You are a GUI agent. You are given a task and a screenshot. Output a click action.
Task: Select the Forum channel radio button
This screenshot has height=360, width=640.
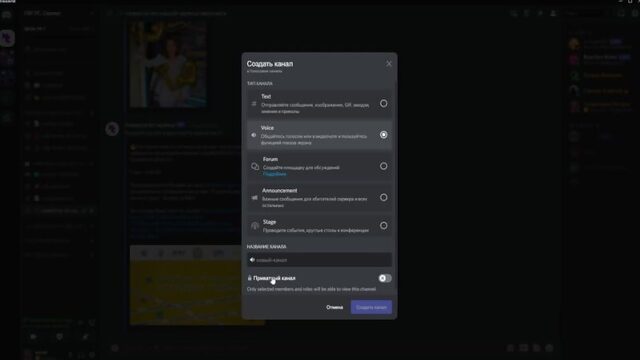(384, 166)
